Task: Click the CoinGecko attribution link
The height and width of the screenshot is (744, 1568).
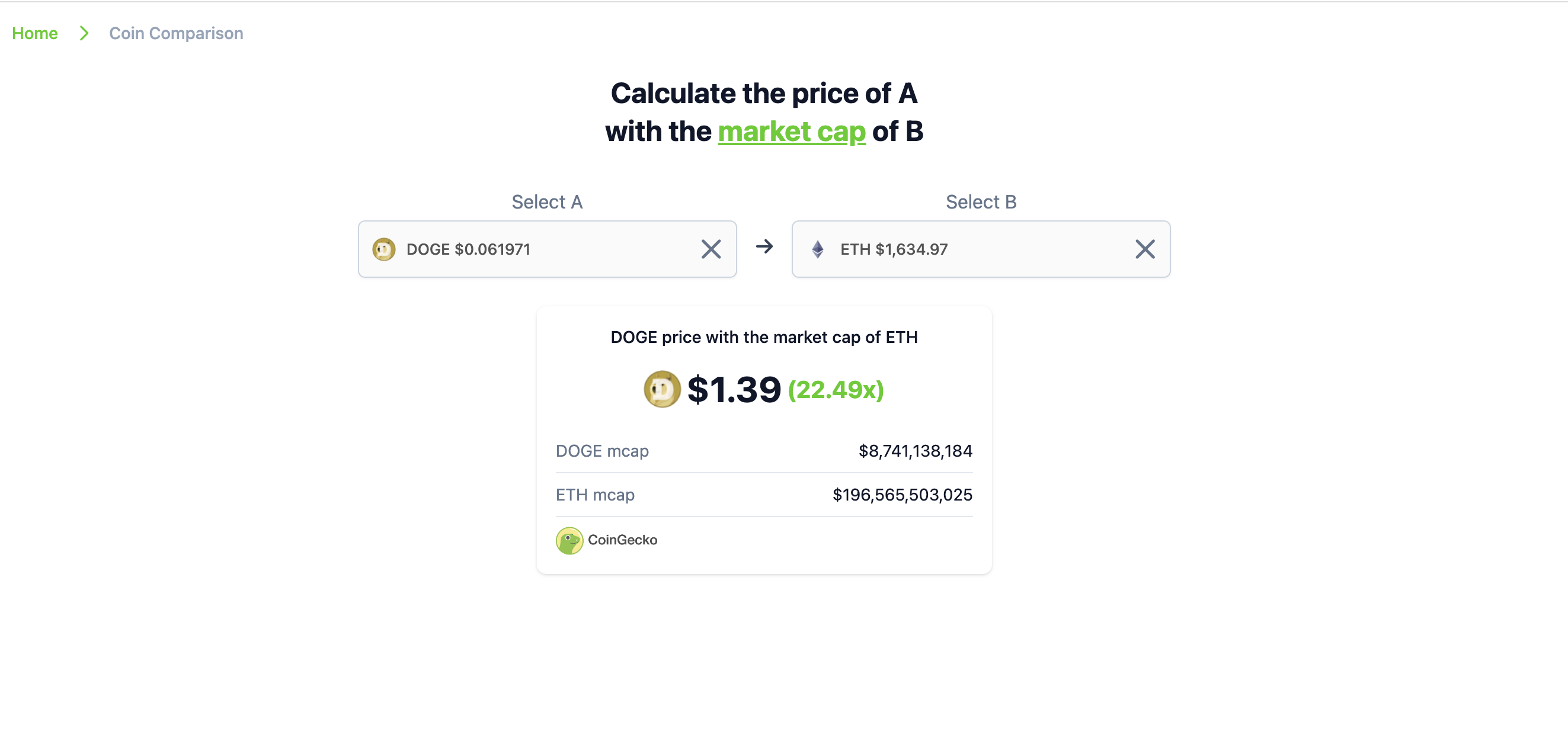Action: tap(622, 540)
